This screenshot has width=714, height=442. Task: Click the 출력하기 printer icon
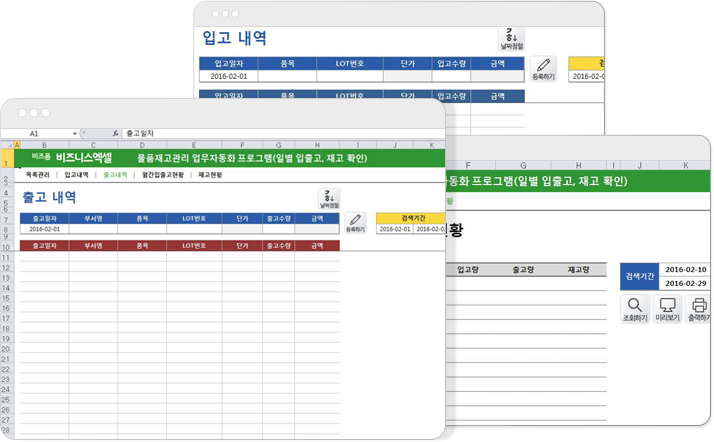pos(699,309)
